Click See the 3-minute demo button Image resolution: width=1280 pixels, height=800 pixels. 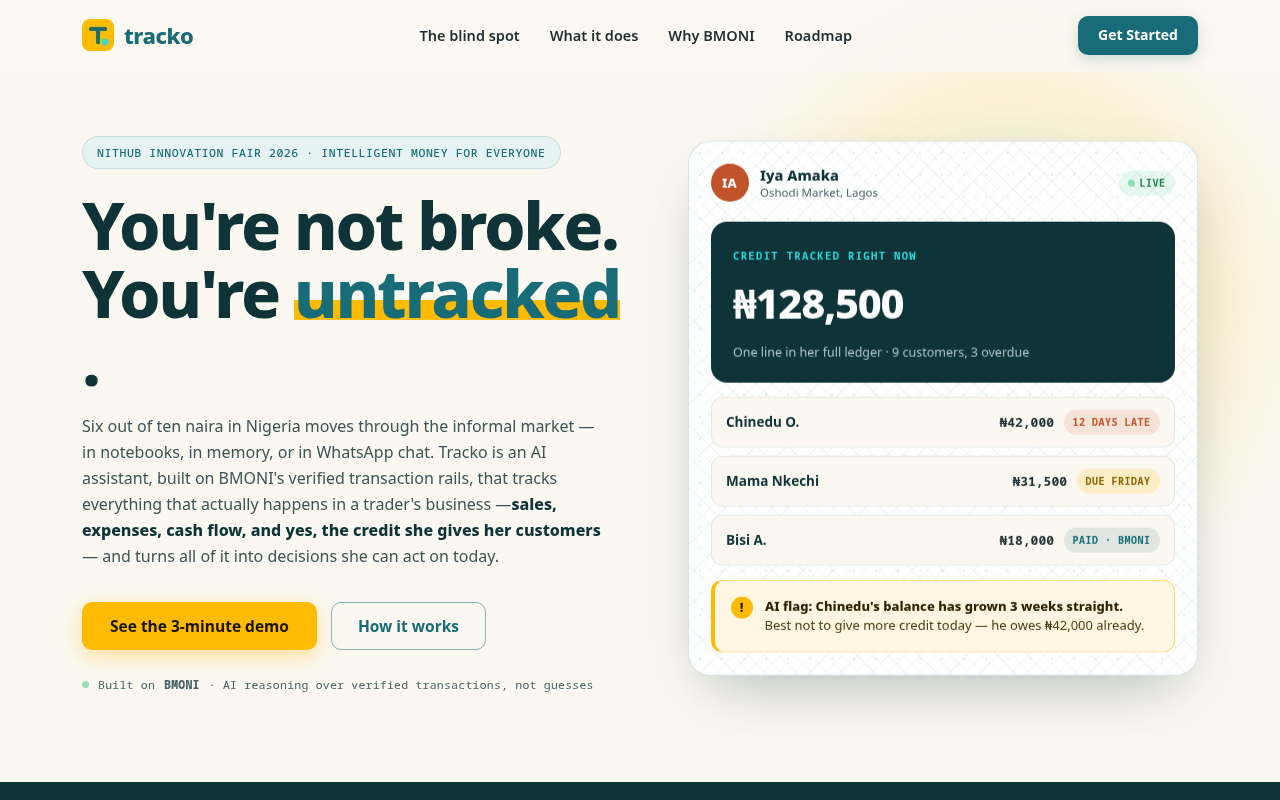[199, 626]
